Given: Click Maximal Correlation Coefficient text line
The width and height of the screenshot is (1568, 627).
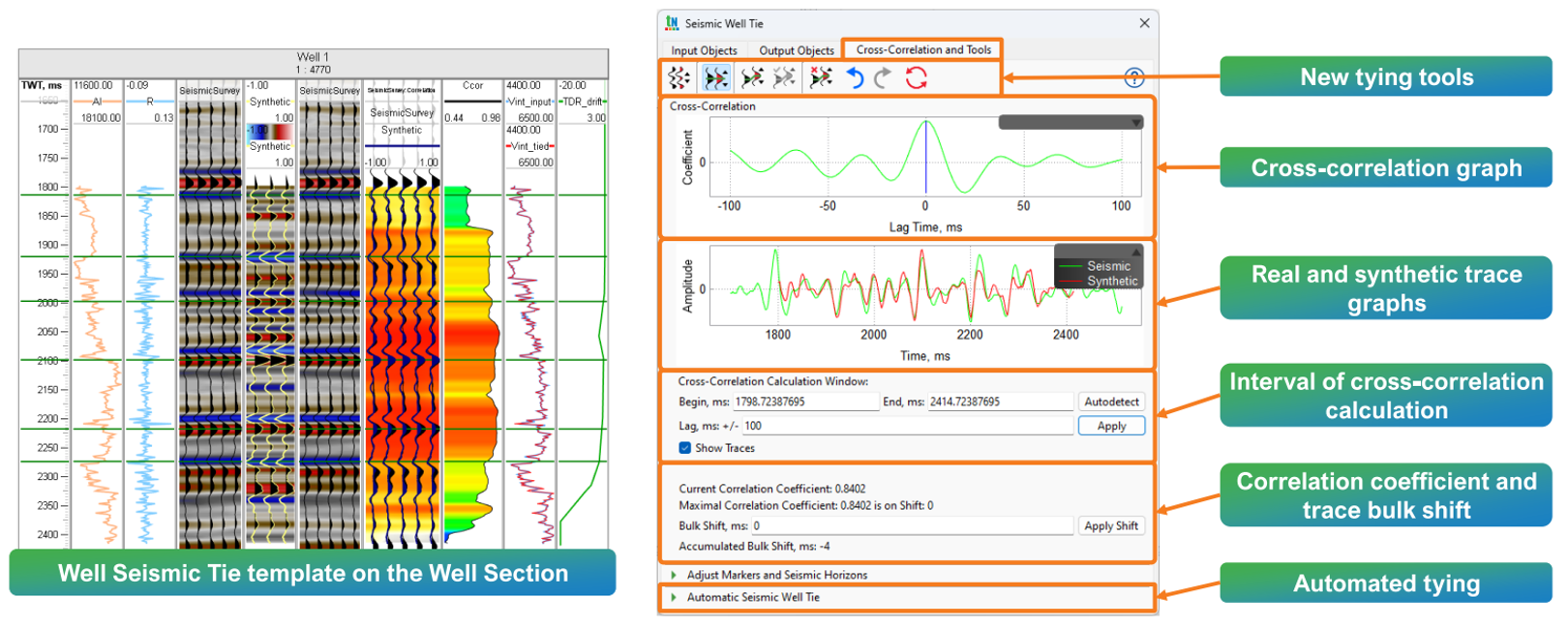Looking at the screenshot, I should 806,505.
